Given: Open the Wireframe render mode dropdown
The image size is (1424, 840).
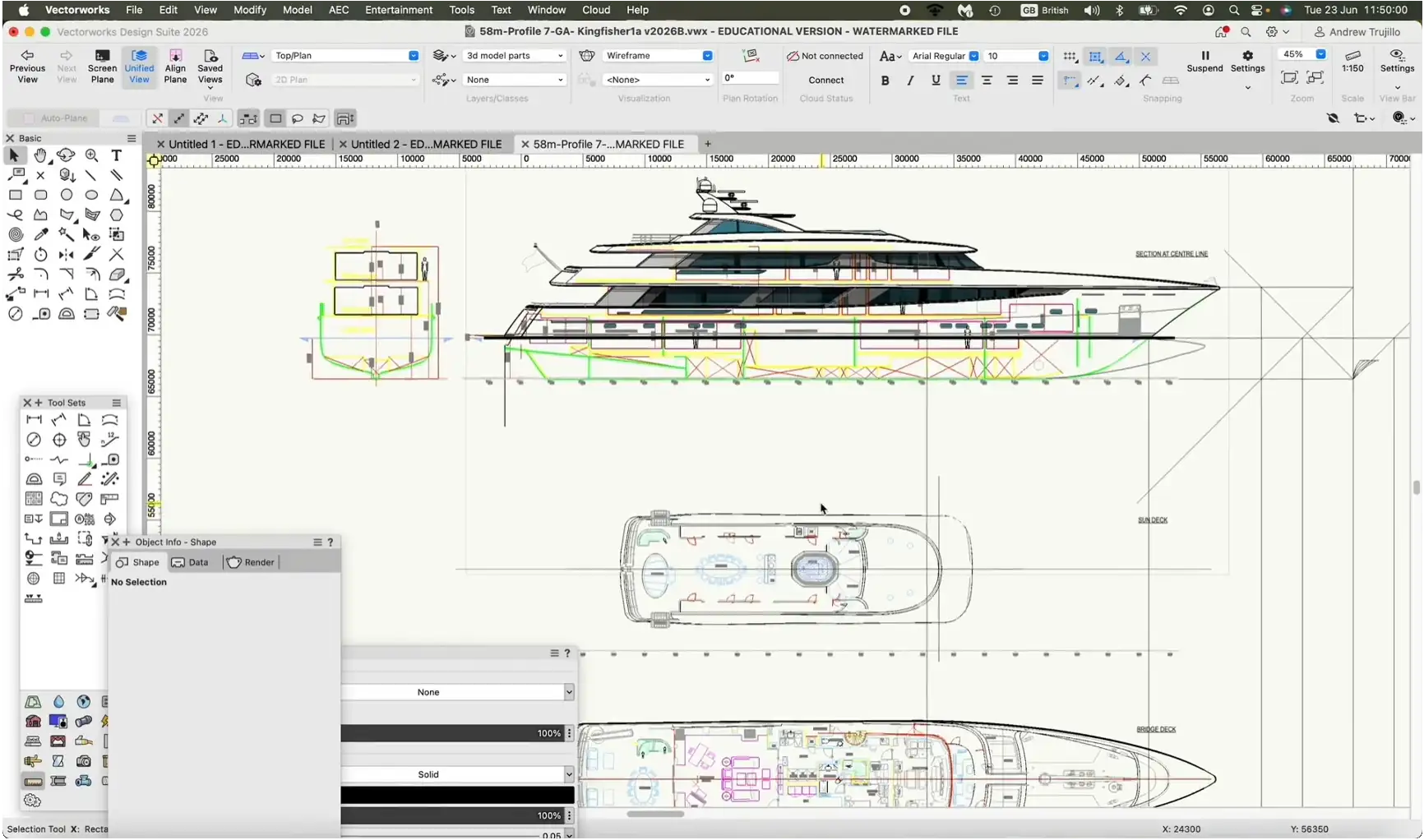Looking at the screenshot, I should pos(658,56).
